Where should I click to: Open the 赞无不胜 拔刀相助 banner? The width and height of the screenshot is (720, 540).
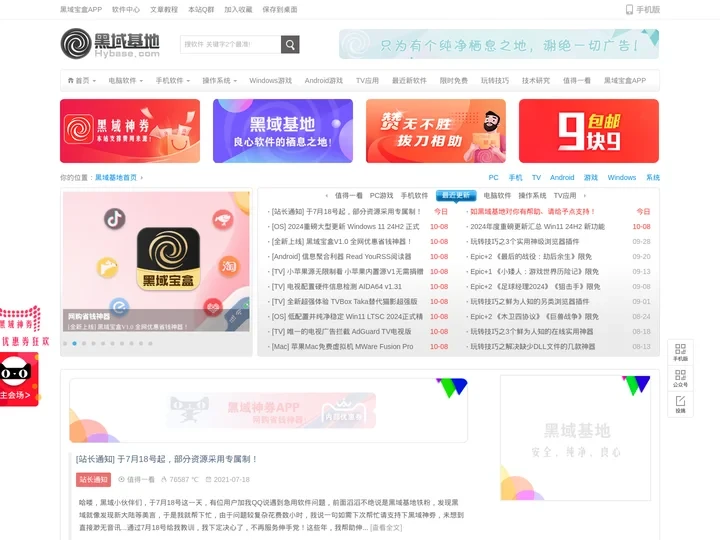coord(436,131)
